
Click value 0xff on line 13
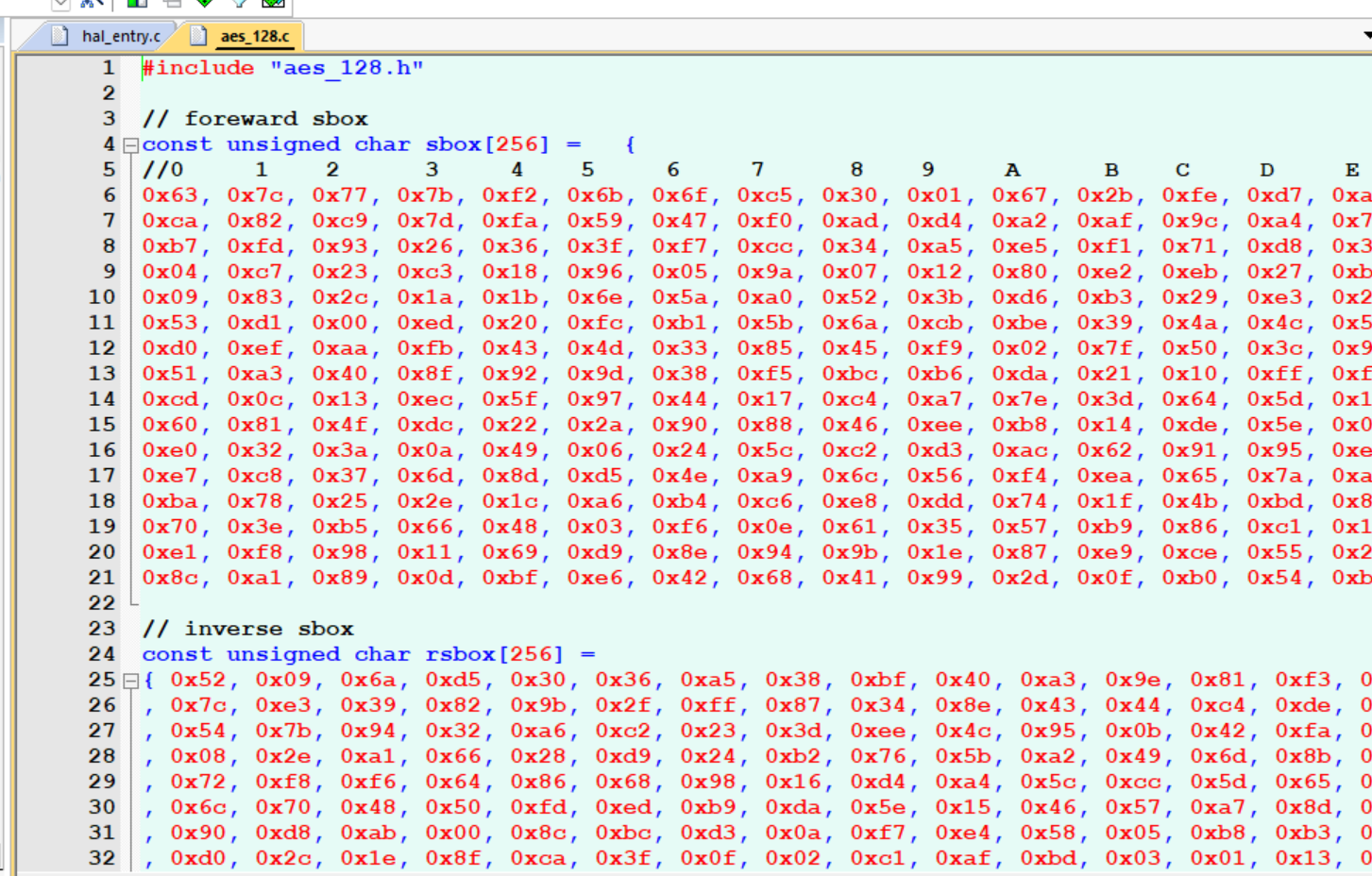coord(1275,374)
